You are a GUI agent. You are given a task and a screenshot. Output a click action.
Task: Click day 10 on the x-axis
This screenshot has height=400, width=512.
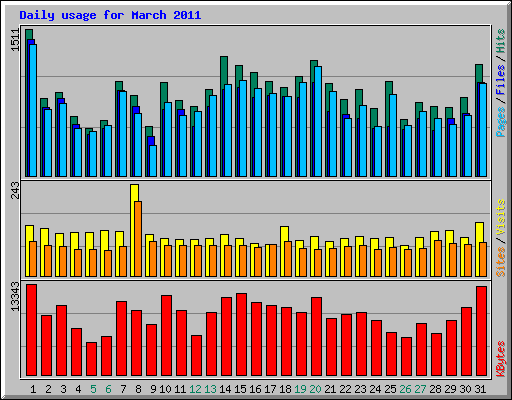[x=165, y=389]
